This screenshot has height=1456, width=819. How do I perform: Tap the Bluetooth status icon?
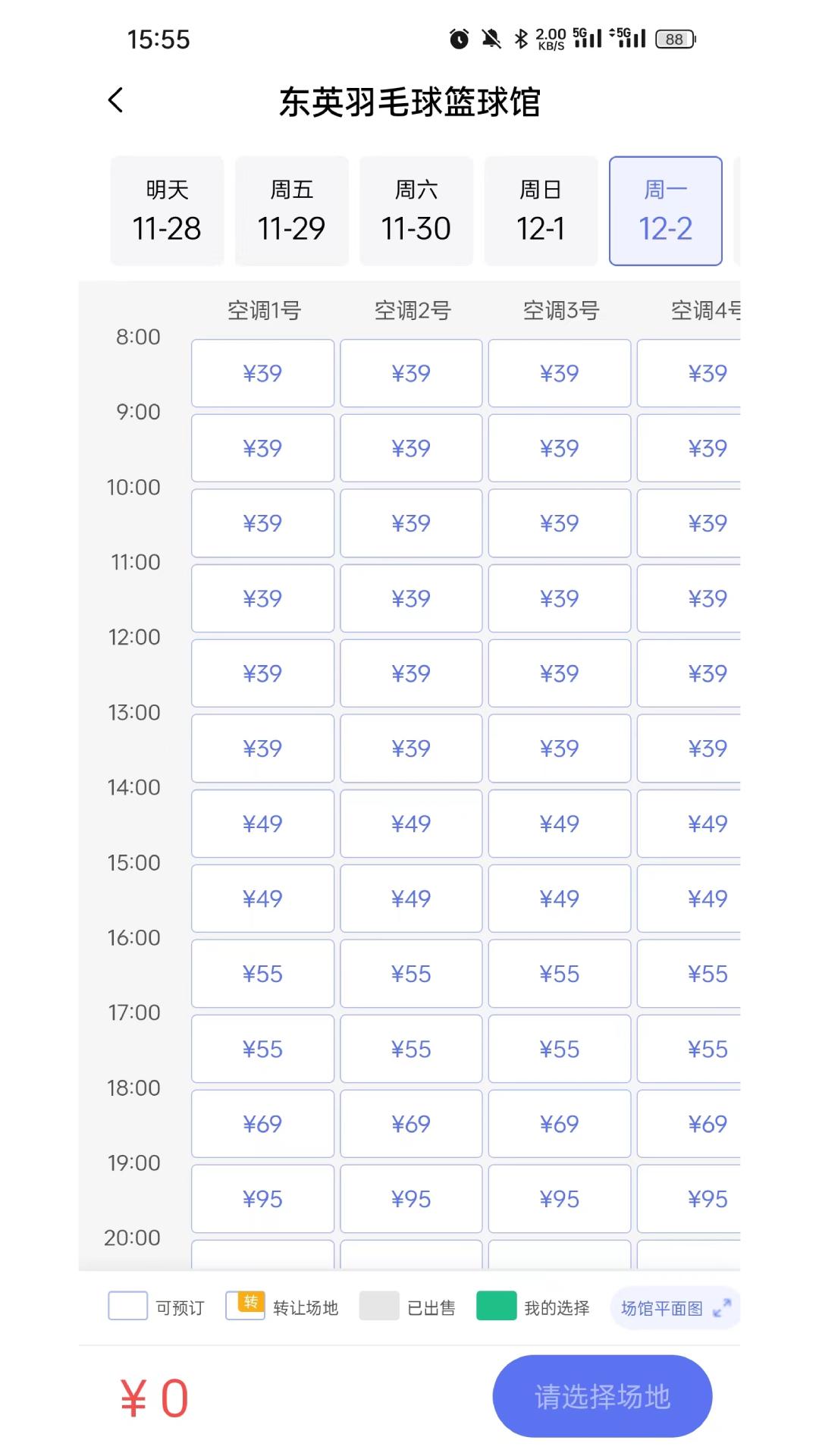tap(521, 39)
